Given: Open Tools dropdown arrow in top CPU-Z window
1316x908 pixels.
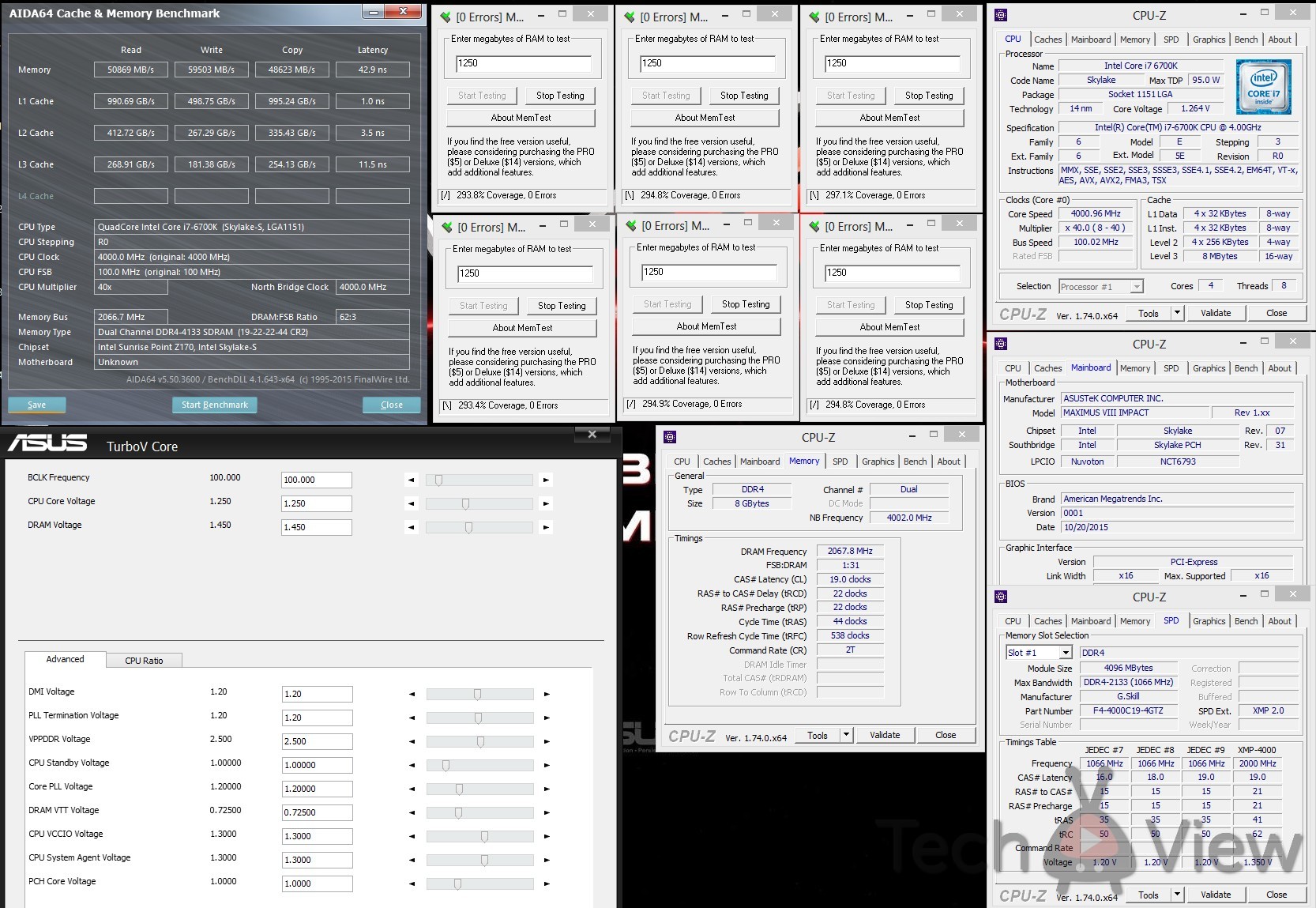Looking at the screenshot, I should [x=1177, y=313].
